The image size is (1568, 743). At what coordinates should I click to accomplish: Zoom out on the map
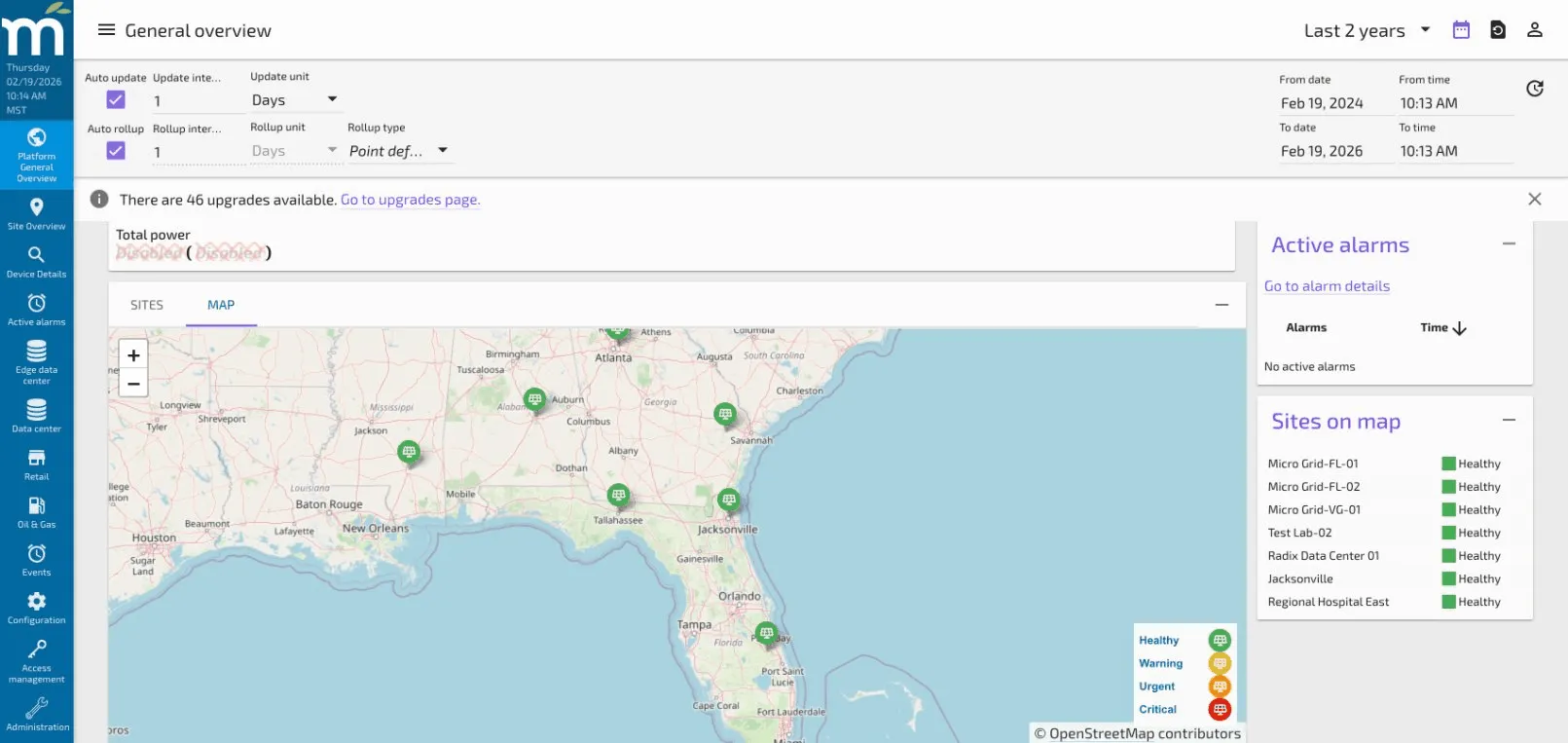point(133,384)
